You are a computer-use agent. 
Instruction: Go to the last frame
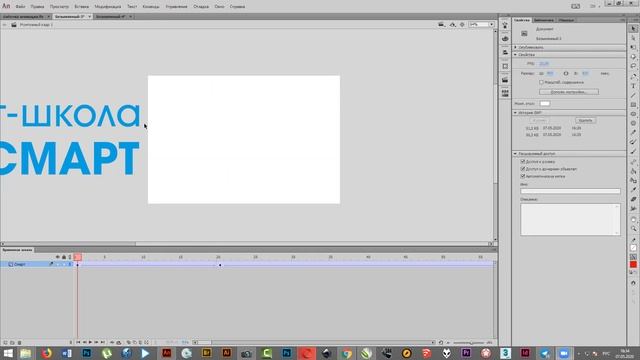tap(103, 342)
